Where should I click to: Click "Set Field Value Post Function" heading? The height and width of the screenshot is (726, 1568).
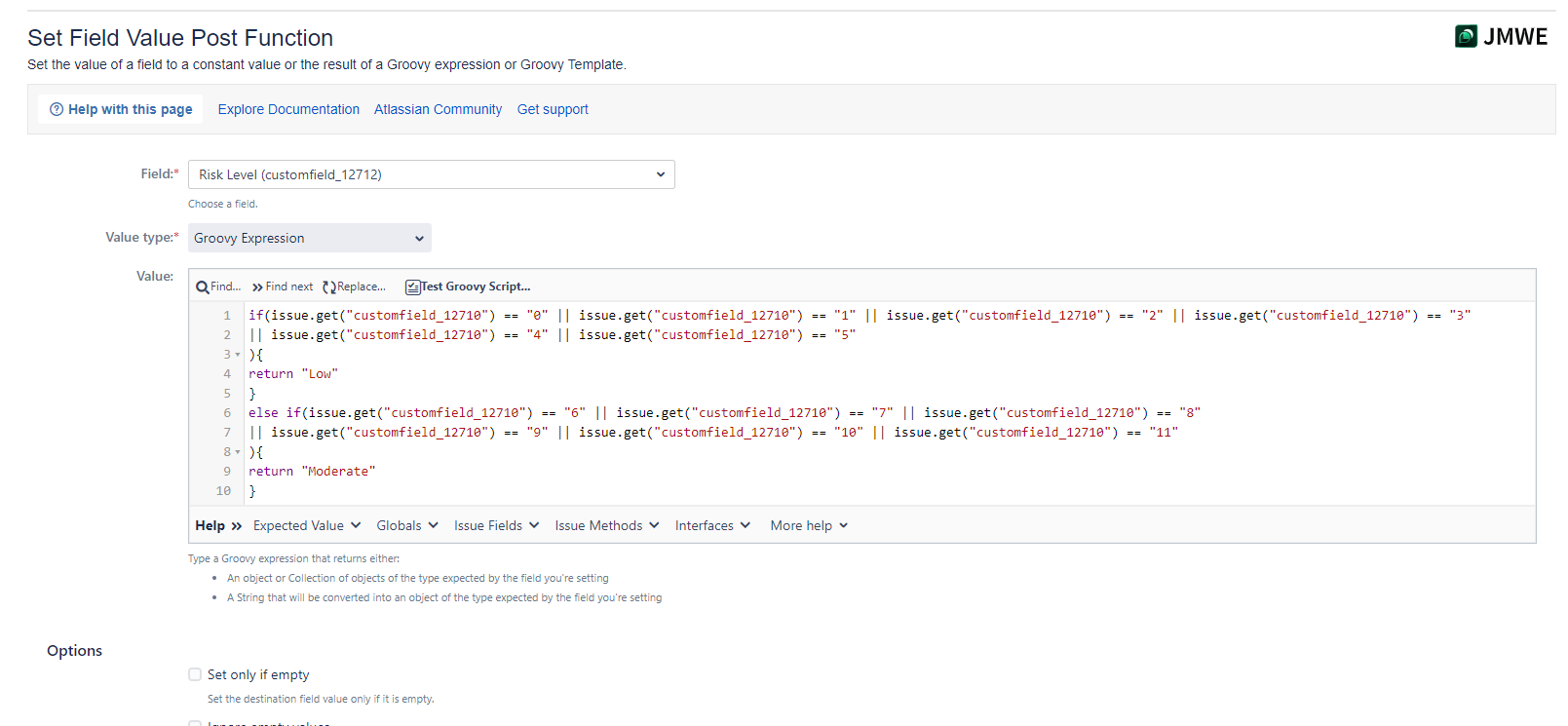pyautogui.click(x=180, y=38)
